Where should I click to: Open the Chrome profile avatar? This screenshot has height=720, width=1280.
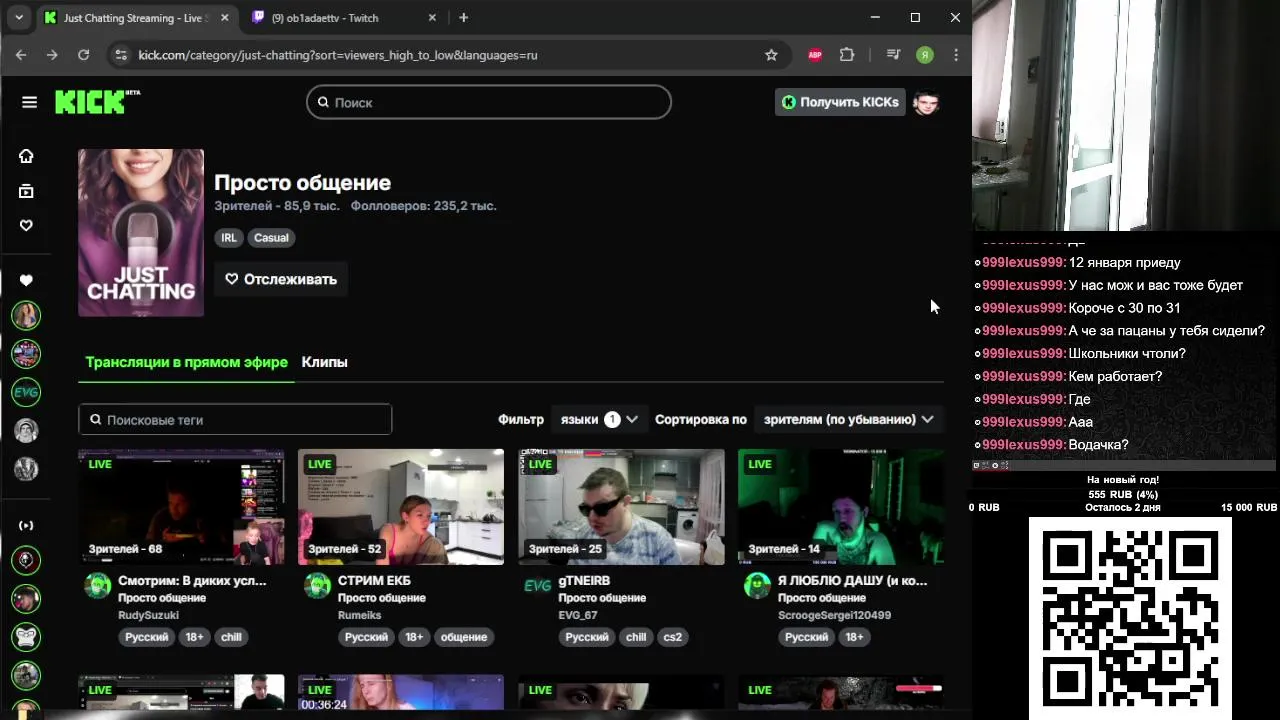(925, 55)
